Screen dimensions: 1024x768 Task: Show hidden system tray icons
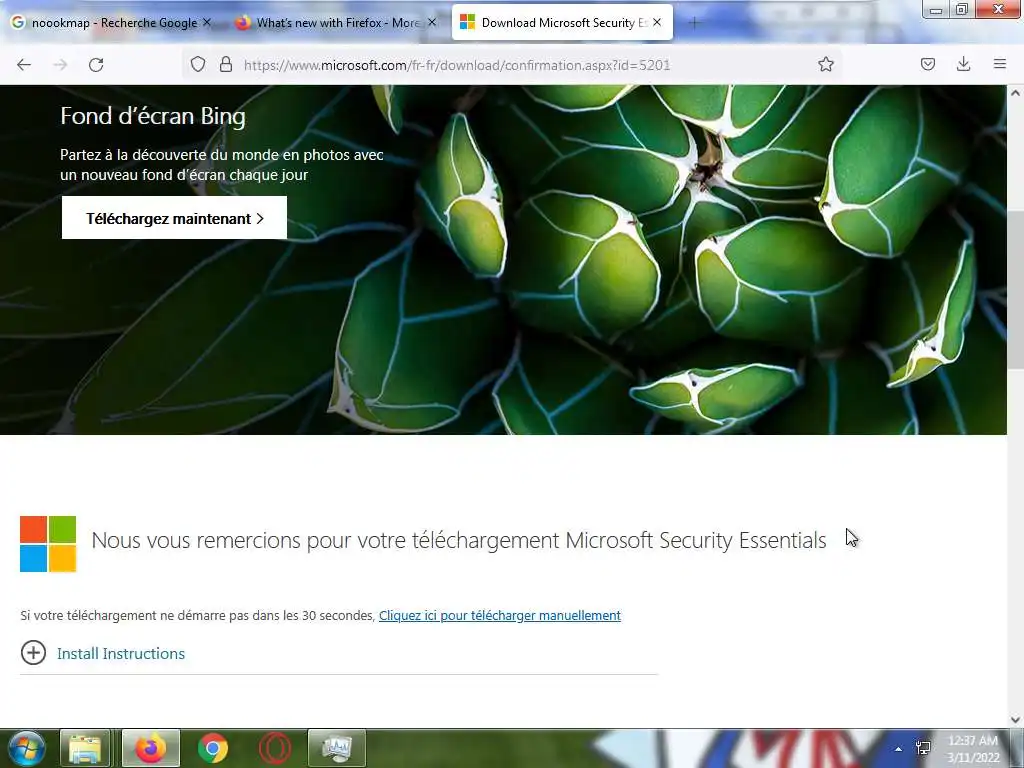pos(898,749)
